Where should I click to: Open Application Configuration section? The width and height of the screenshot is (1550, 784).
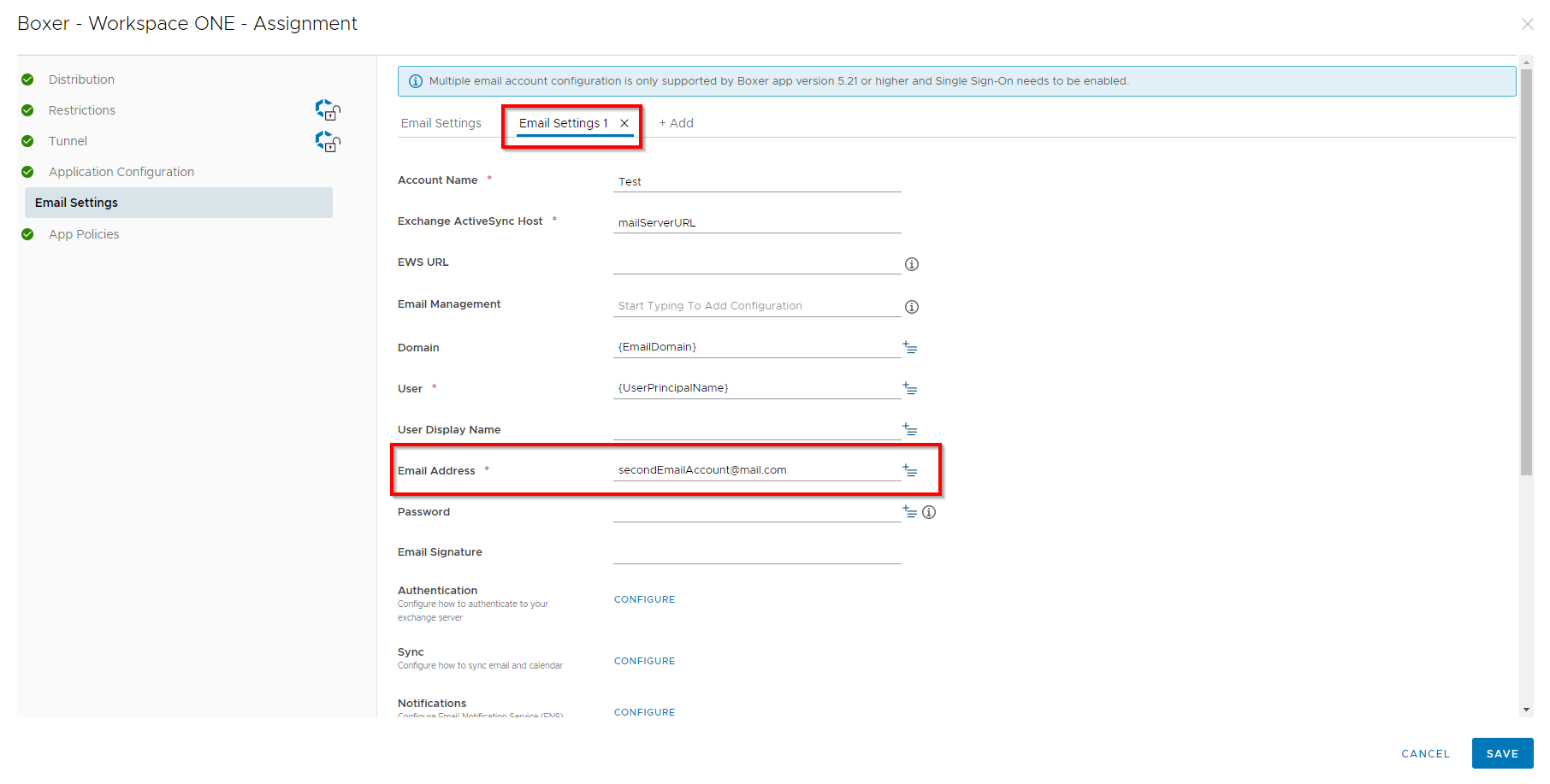coord(121,172)
